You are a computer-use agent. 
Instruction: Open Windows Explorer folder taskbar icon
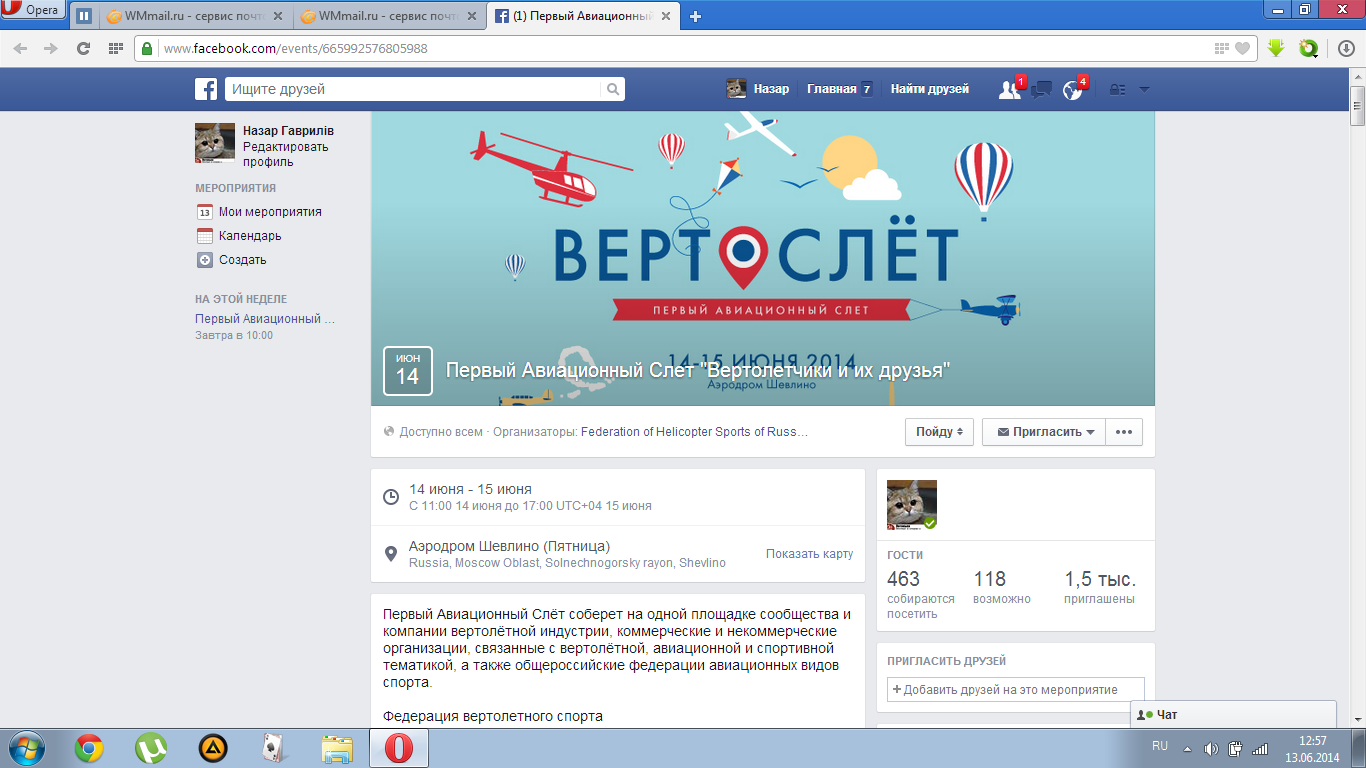(x=337, y=748)
